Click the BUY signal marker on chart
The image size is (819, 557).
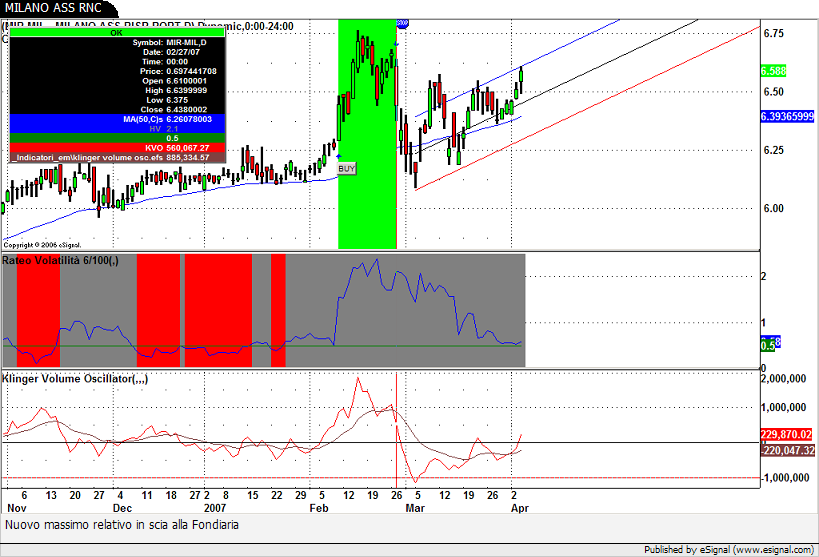[x=347, y=169]
